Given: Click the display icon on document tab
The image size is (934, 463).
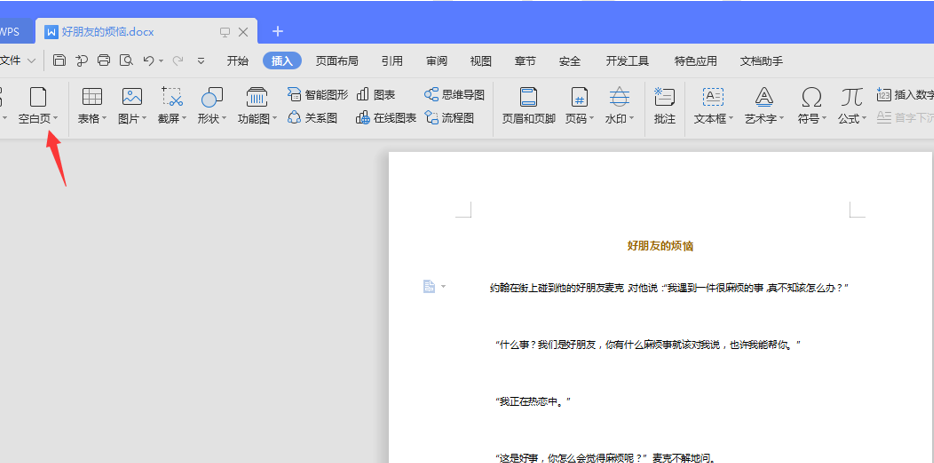Looking at the screenshot, I should [225, 32].
